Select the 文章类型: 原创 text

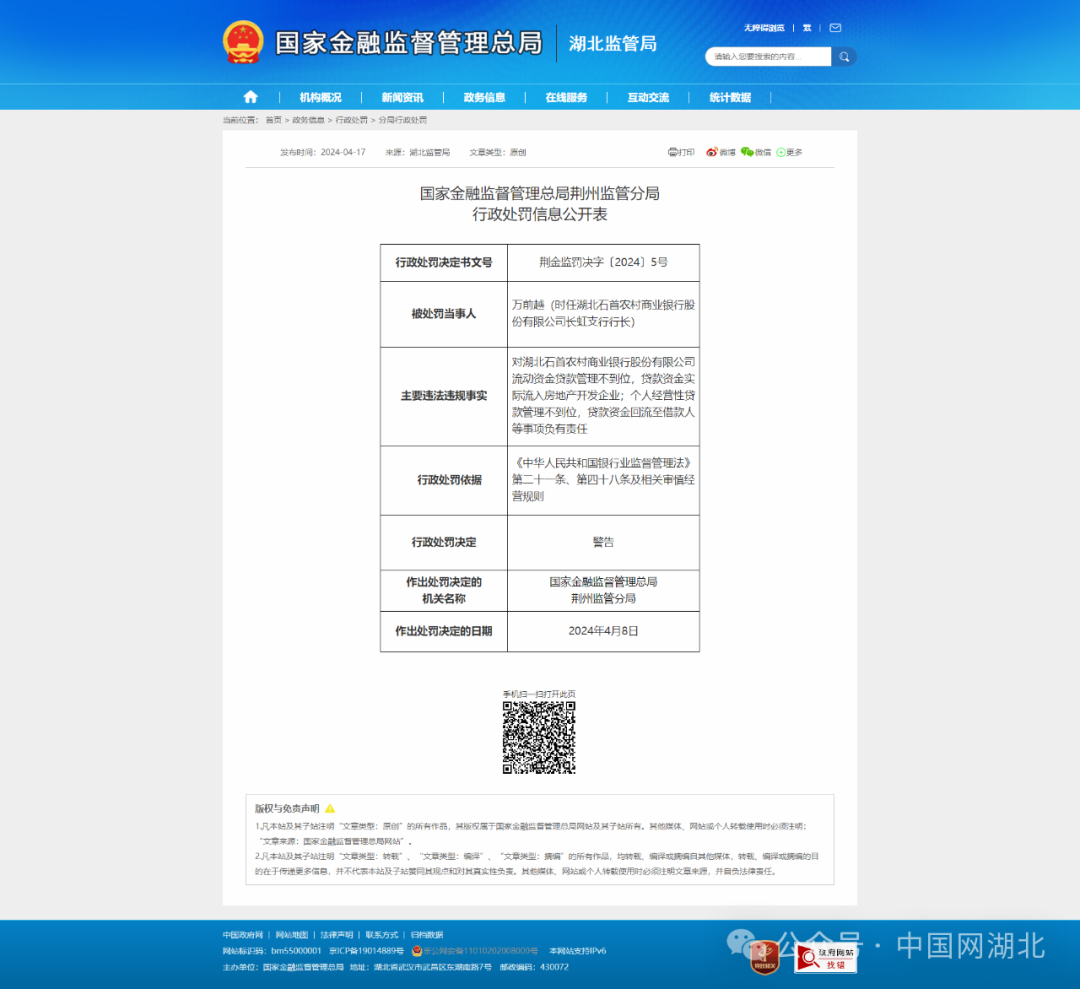(x=497, y=152)
